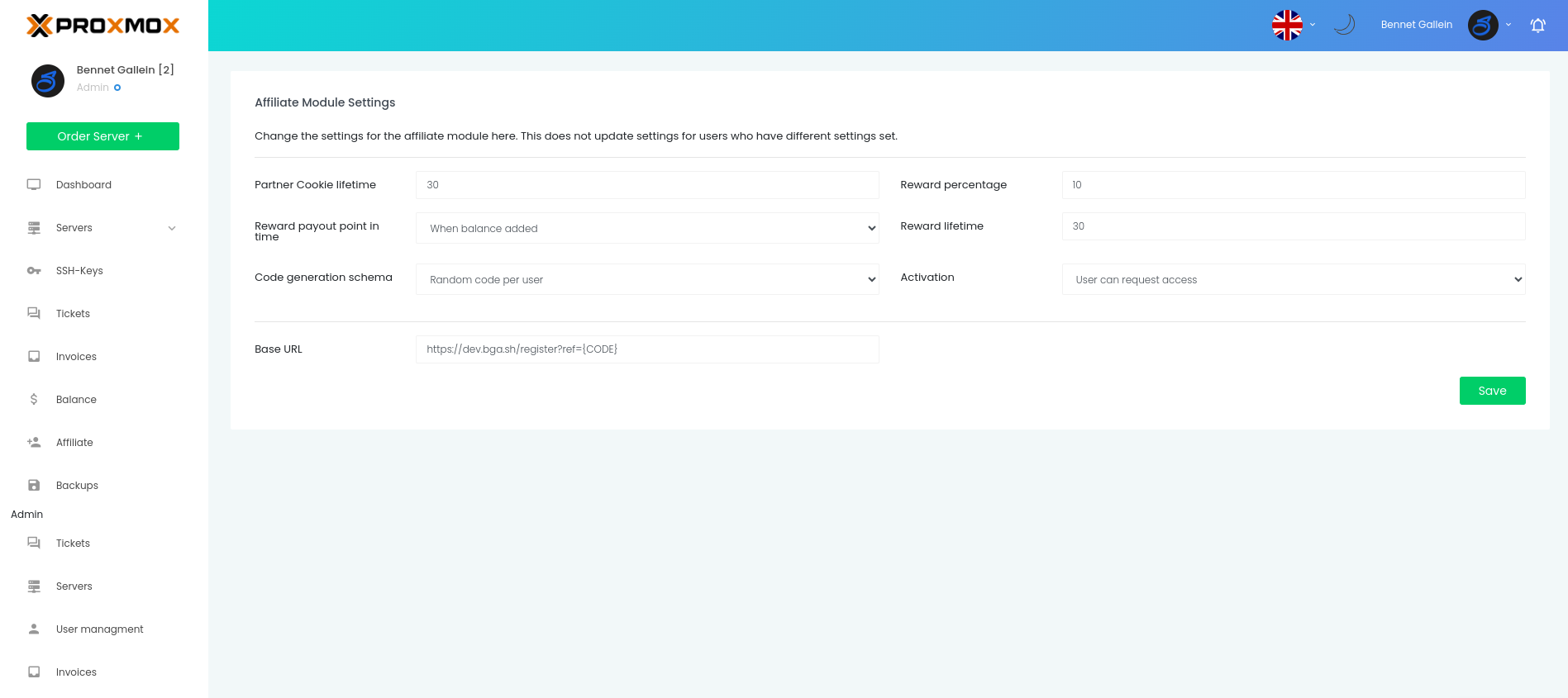Image resolution: width=1568 pixels, height=698 pixels.
Task: Click the sidebar profile avatar
Action: 47,81
